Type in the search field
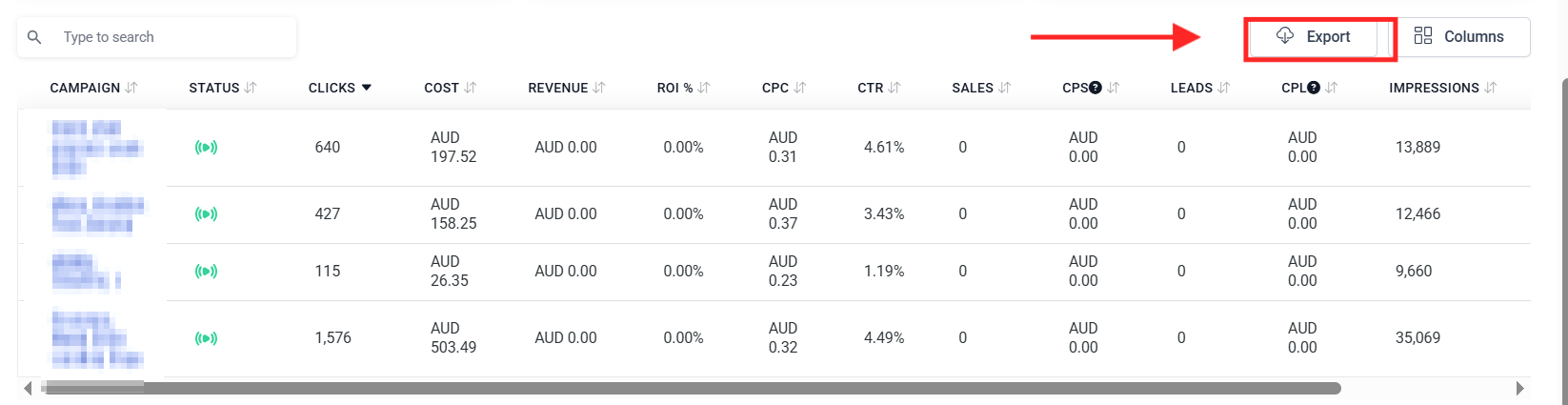This screenshot has width=1568, height=405. pyautogui.click(x=171, y=37)
